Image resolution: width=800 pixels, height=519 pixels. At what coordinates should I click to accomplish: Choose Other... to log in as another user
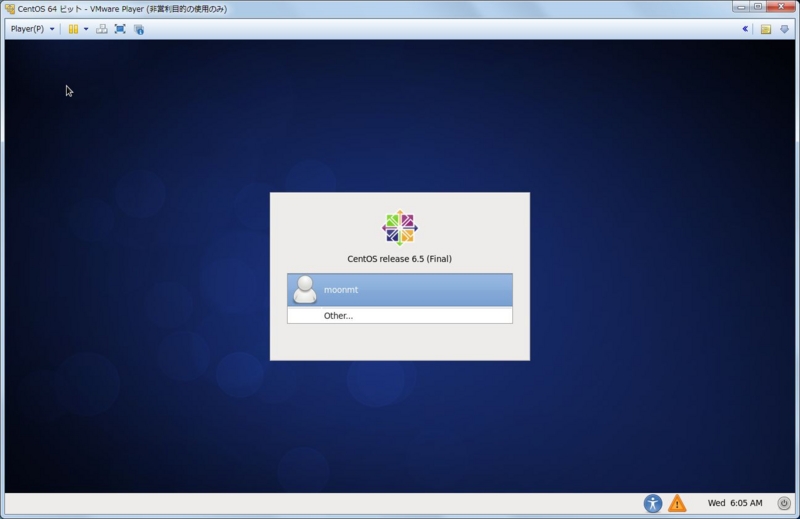pyautogui.click(x=399, y=315)
